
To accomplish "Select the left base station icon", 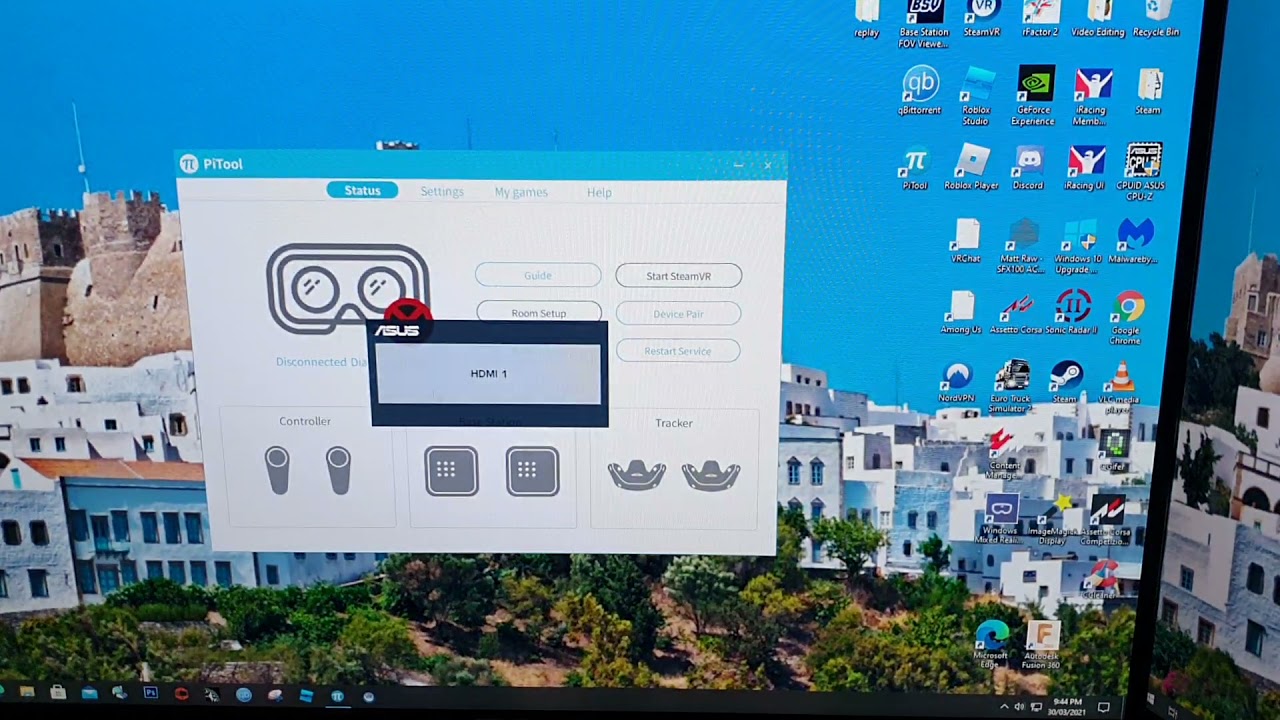I will [x=451, y=471].
